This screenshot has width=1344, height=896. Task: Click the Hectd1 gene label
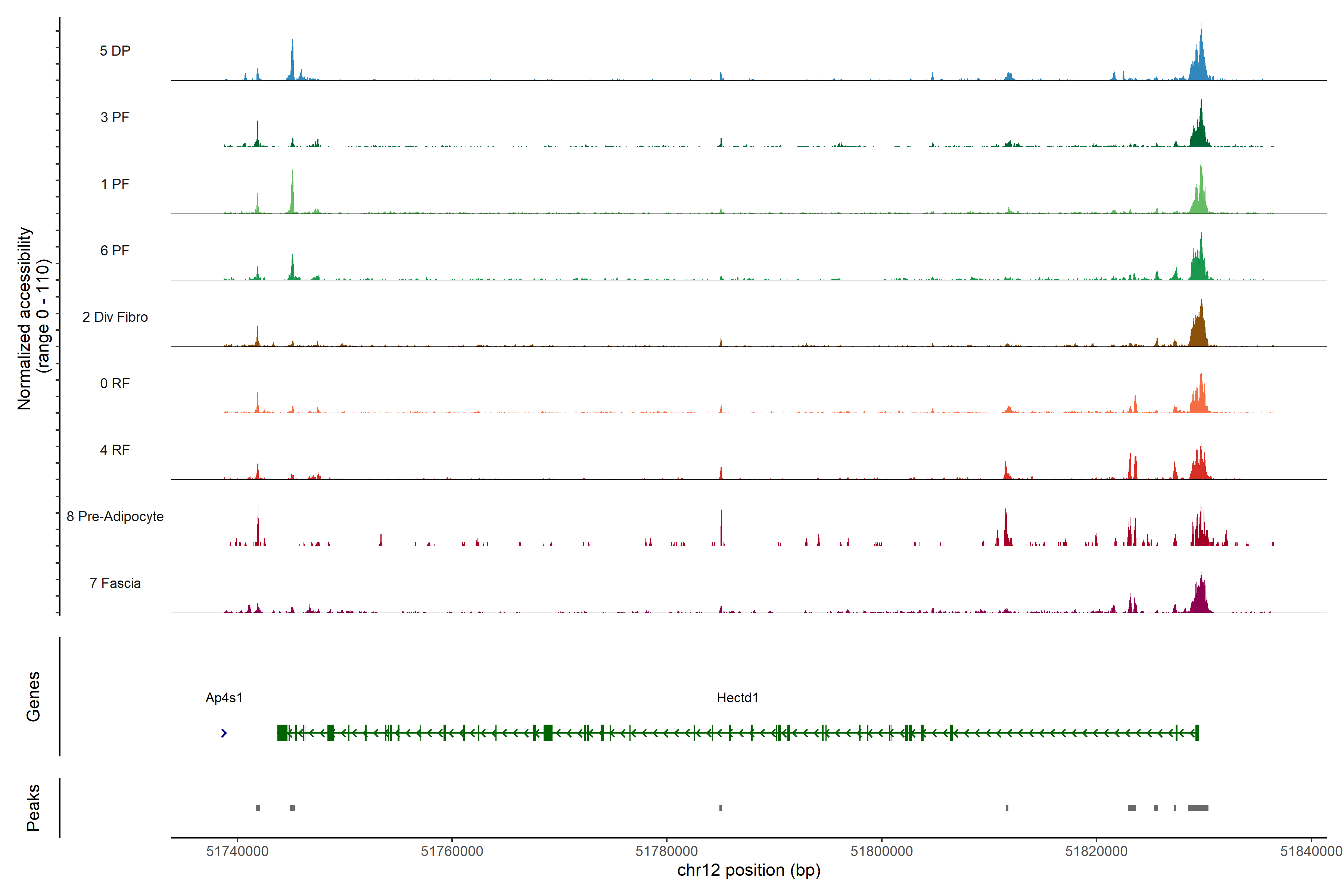point(737,698)
